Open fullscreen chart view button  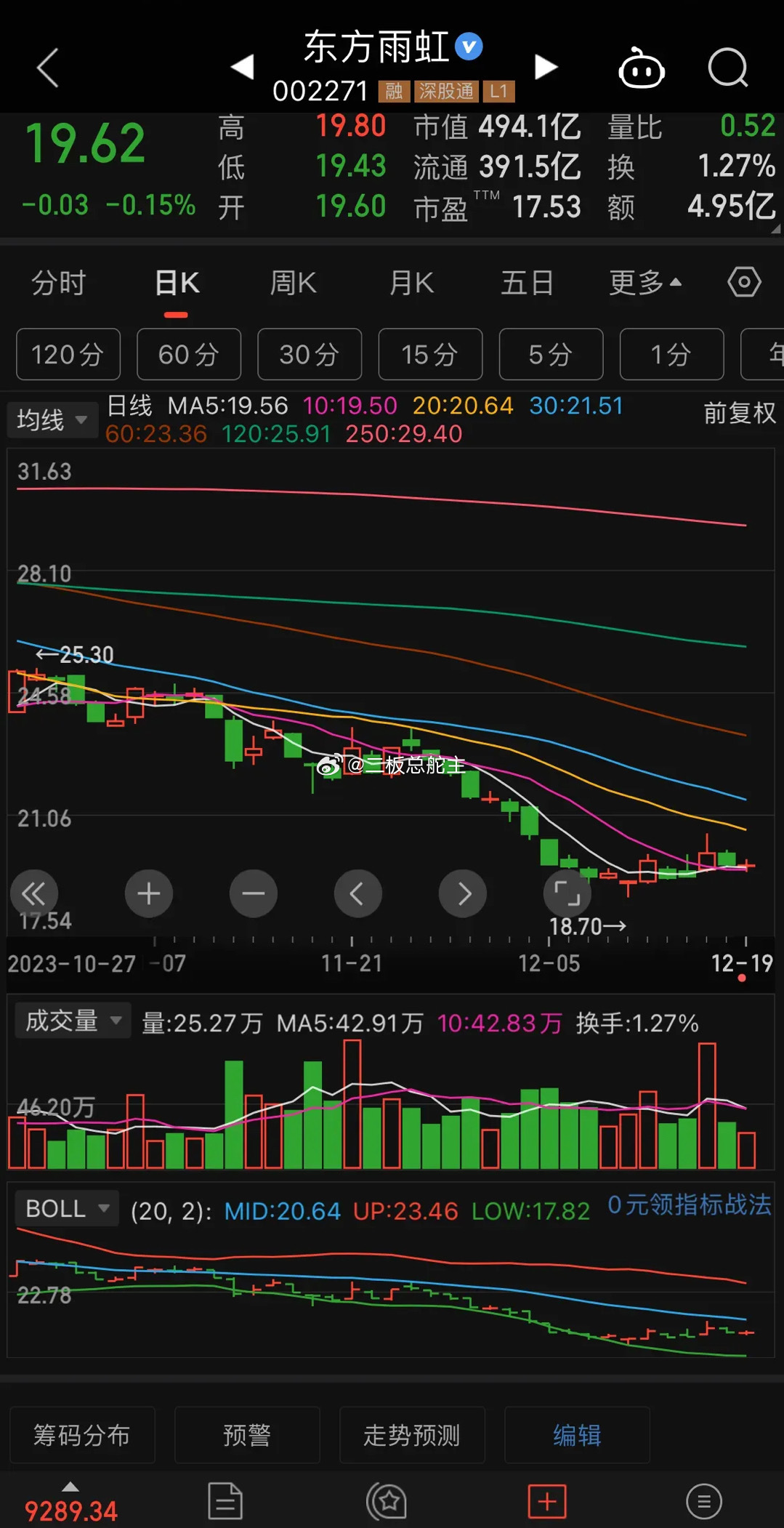(567, 893)
